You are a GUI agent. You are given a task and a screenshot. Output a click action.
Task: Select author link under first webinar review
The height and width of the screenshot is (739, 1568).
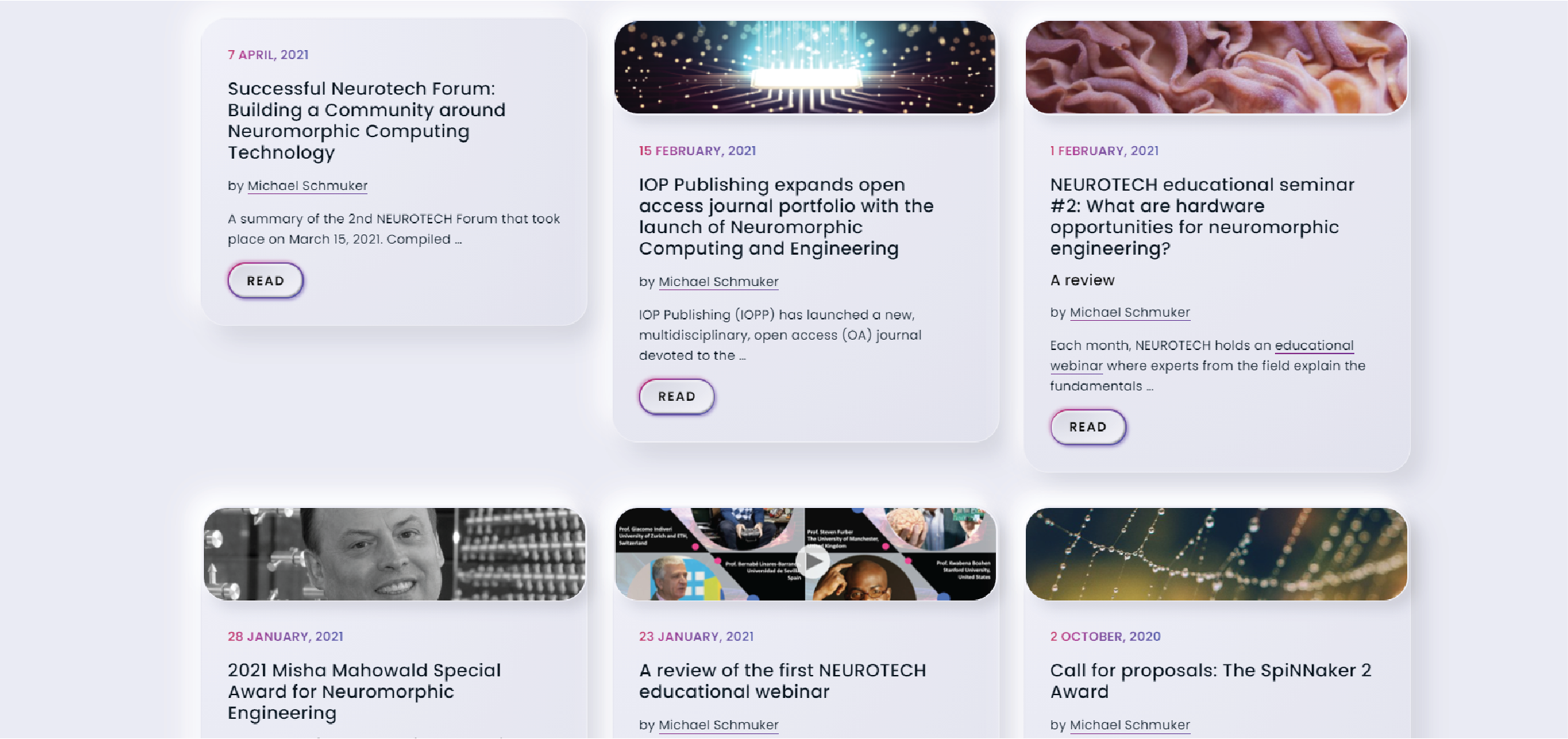pyautogui.click(x=718, y=725)
